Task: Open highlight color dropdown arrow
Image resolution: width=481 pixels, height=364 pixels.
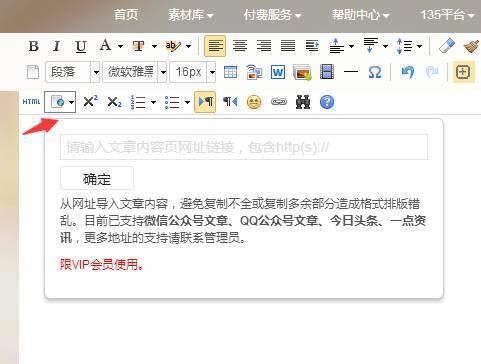Action: tap(188, 46)
